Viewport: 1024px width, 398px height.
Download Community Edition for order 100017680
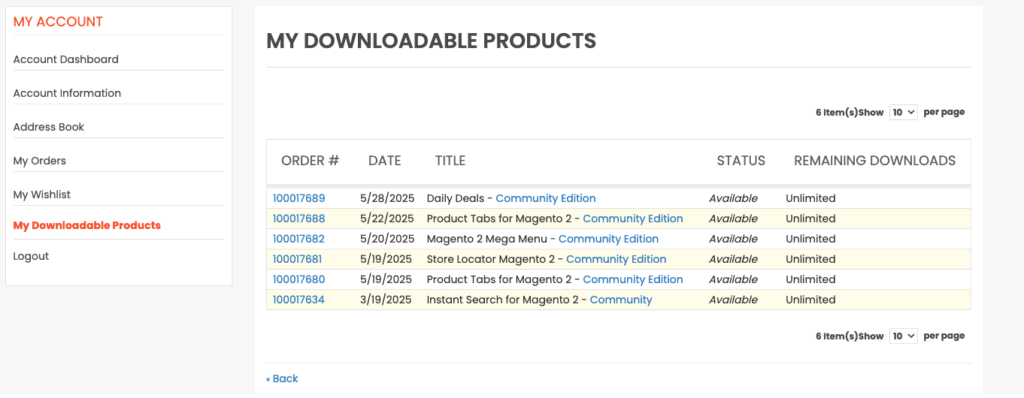pyautogui.click(x=633, y=279)
